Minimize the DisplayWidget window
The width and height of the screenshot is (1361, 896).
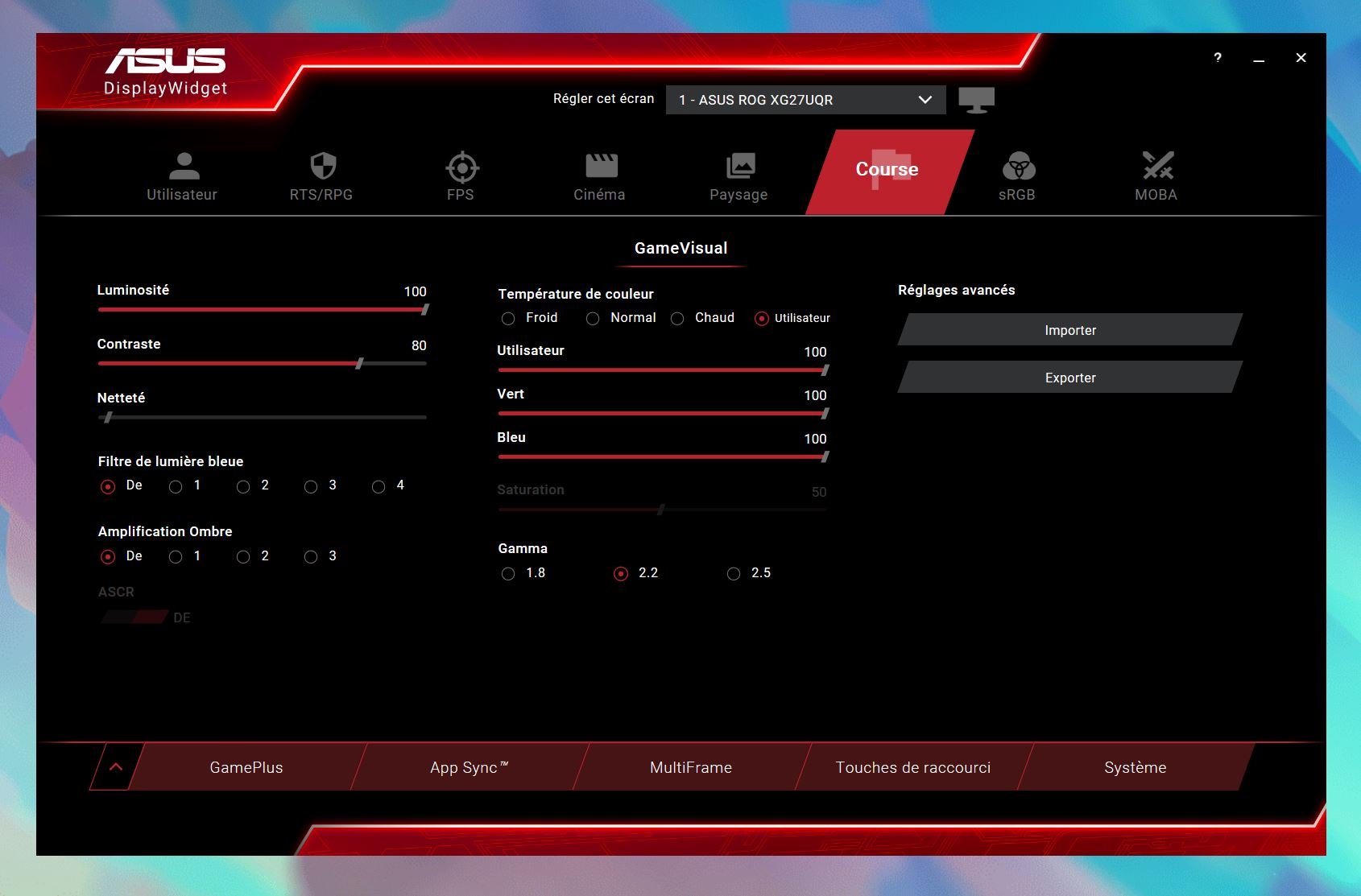[1259, 59]
